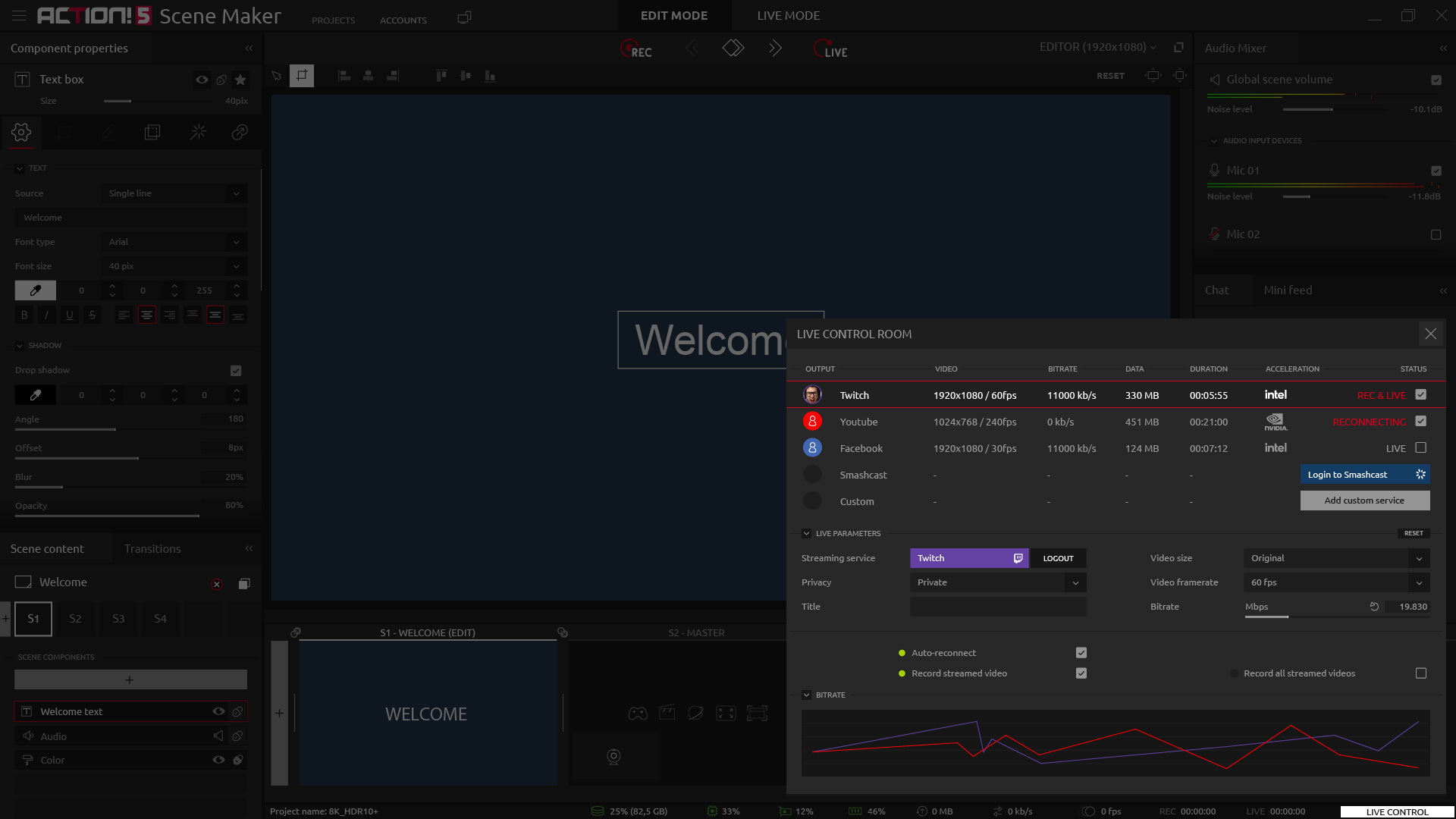Click the S1 Welcome scene thumbnail
Image resolution: width=1456 pixels, height=819 pixels.
pyautogui.click(x=428, y=713)
